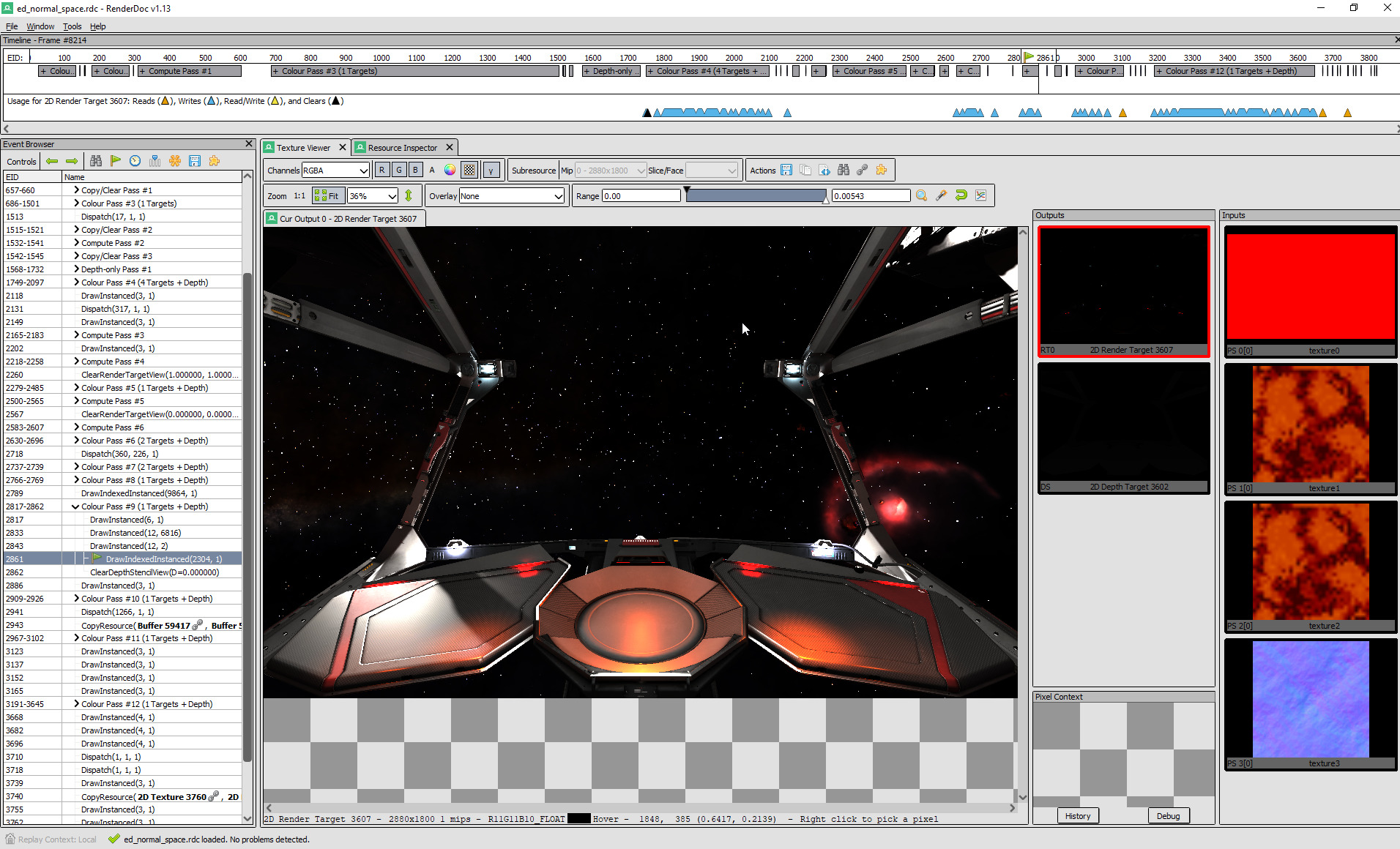Click the orange asterisk bookmark icon
Image resolution: width=1400 pixels, height=849 pixels.
tap(175, 161)
